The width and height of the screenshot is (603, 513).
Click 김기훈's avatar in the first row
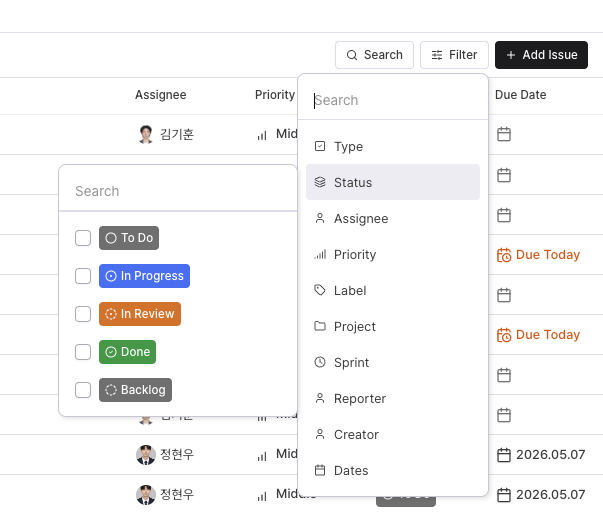click(x=146, y=134)
